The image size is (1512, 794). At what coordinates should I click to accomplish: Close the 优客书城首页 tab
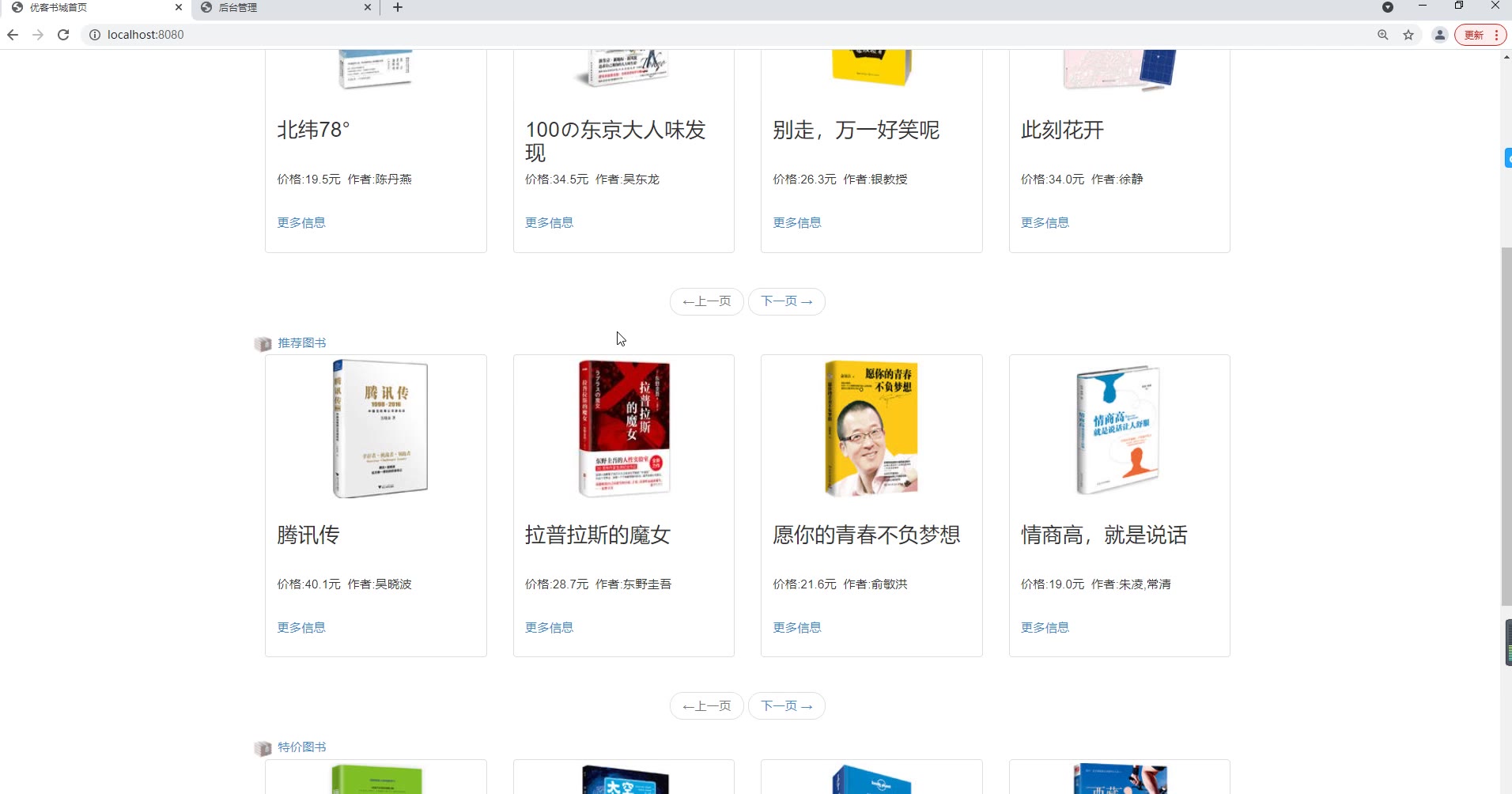(179, 7)
